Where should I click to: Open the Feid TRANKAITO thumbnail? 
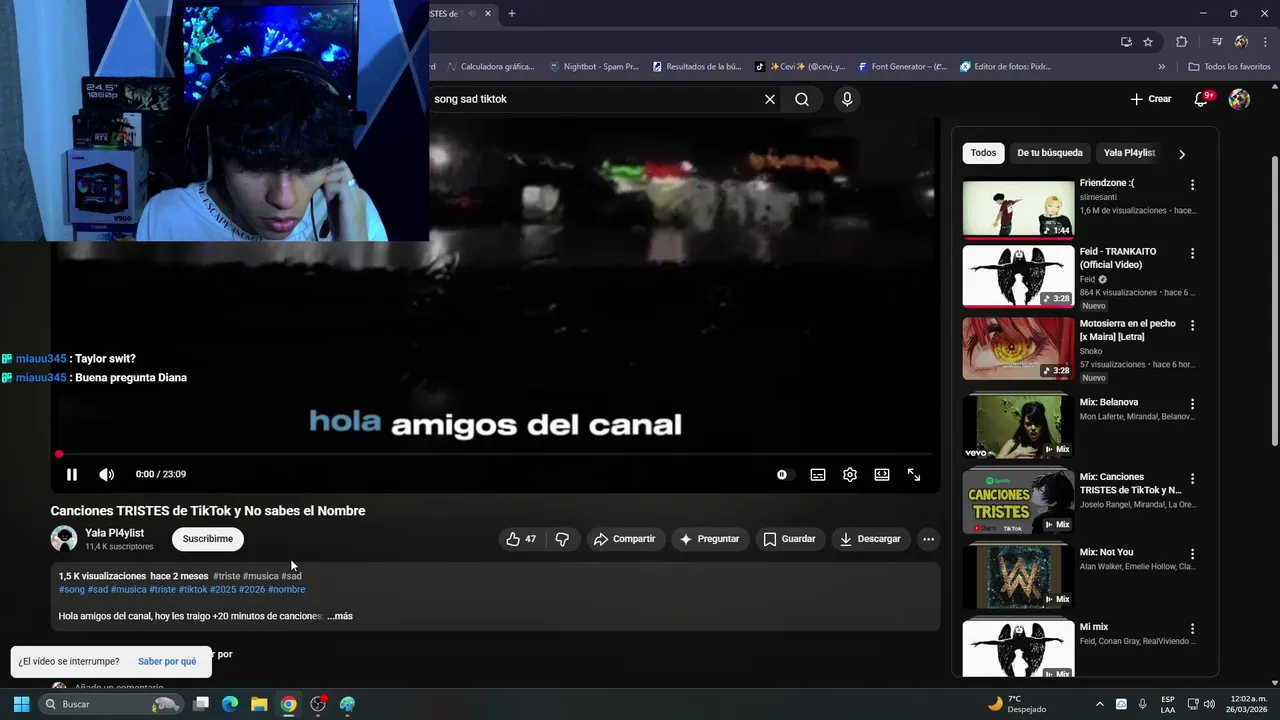(1018, 276)
